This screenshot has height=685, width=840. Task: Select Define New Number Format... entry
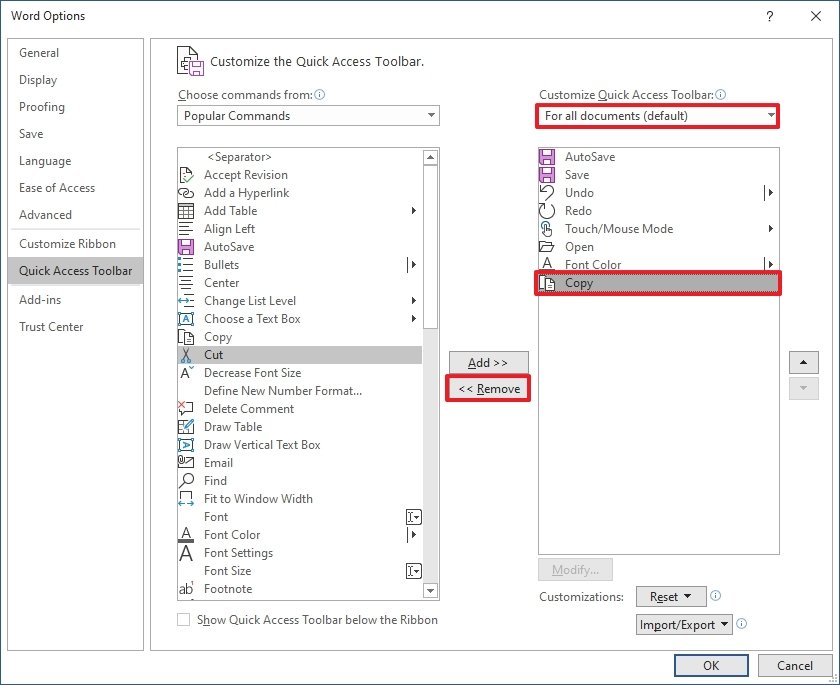(300, 391)
